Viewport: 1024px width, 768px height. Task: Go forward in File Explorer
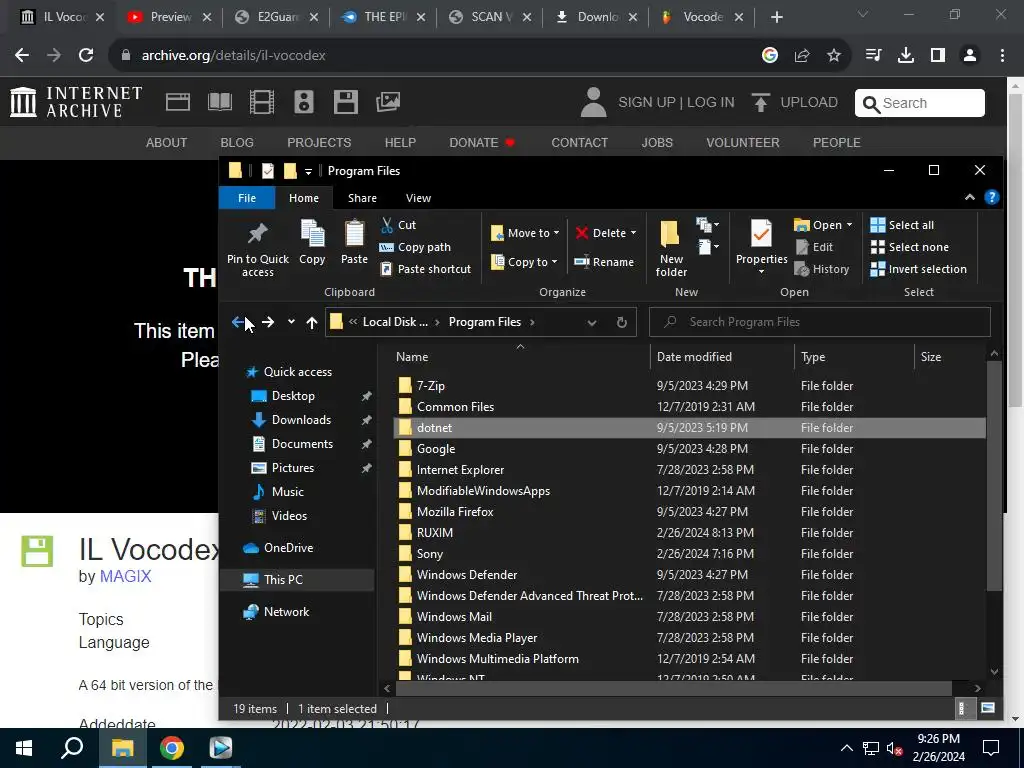coord(268,322)
